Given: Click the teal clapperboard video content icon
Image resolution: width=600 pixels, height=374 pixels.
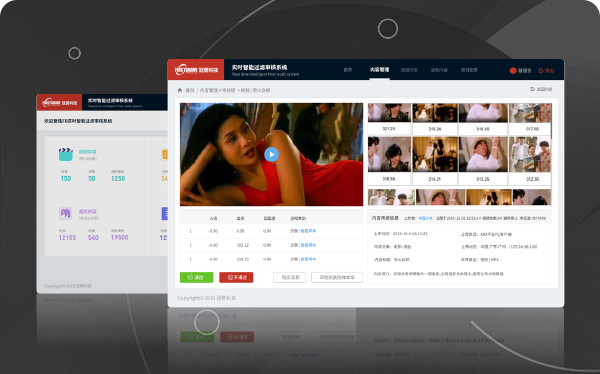Looking at the screenshot, I should click(x=66, y=154).
